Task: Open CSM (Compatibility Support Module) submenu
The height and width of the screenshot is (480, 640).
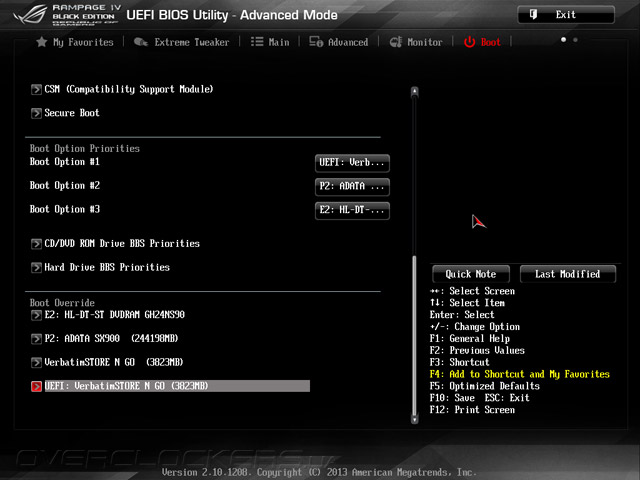Action: pyautogui.click(x=129, y=89)
